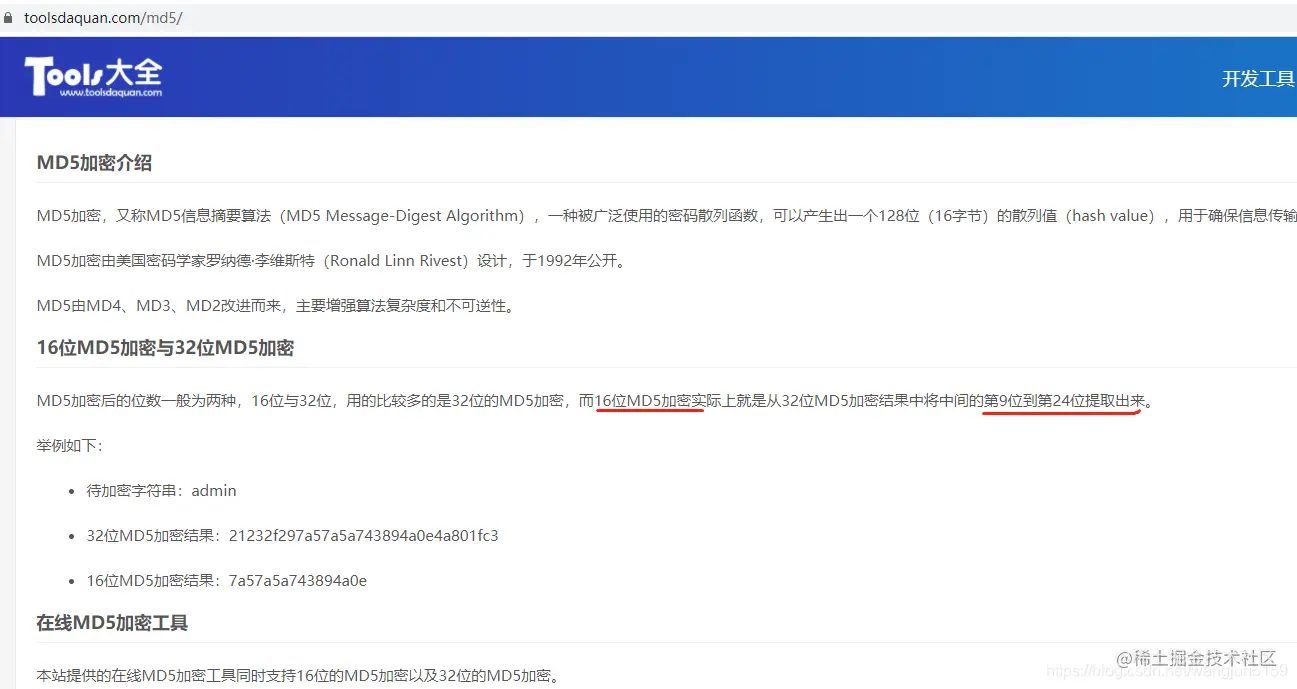The height and width of the screenshot is (689, 1297).
Task: Select the 待加密字符串 admin list item
Action: pyautogui.click(x=162, y=490)
